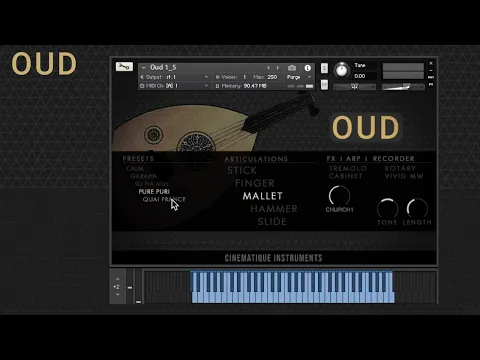
Task: Adjust the CHURCH1 reverb knob
Action: (339, 196)
